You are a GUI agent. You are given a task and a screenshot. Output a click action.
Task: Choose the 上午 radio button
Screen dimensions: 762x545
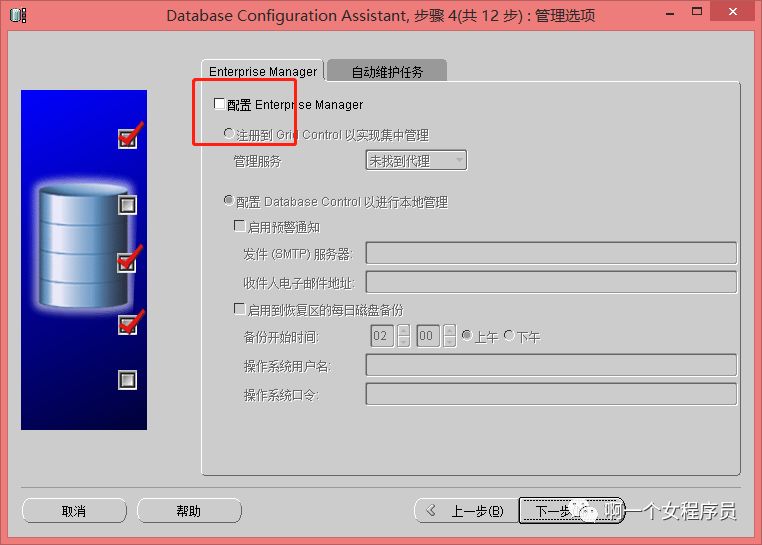point(467,335)
